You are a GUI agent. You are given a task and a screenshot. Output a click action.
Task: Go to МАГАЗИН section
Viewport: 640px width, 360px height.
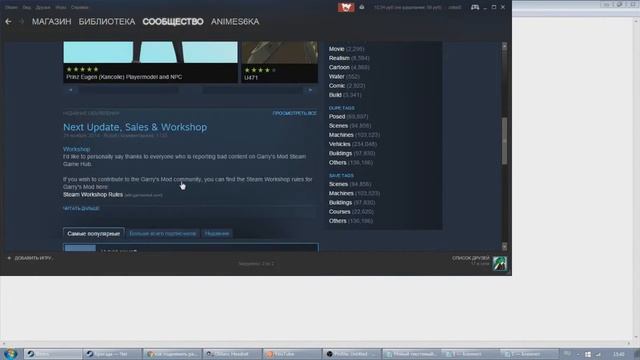coord(51,22)
